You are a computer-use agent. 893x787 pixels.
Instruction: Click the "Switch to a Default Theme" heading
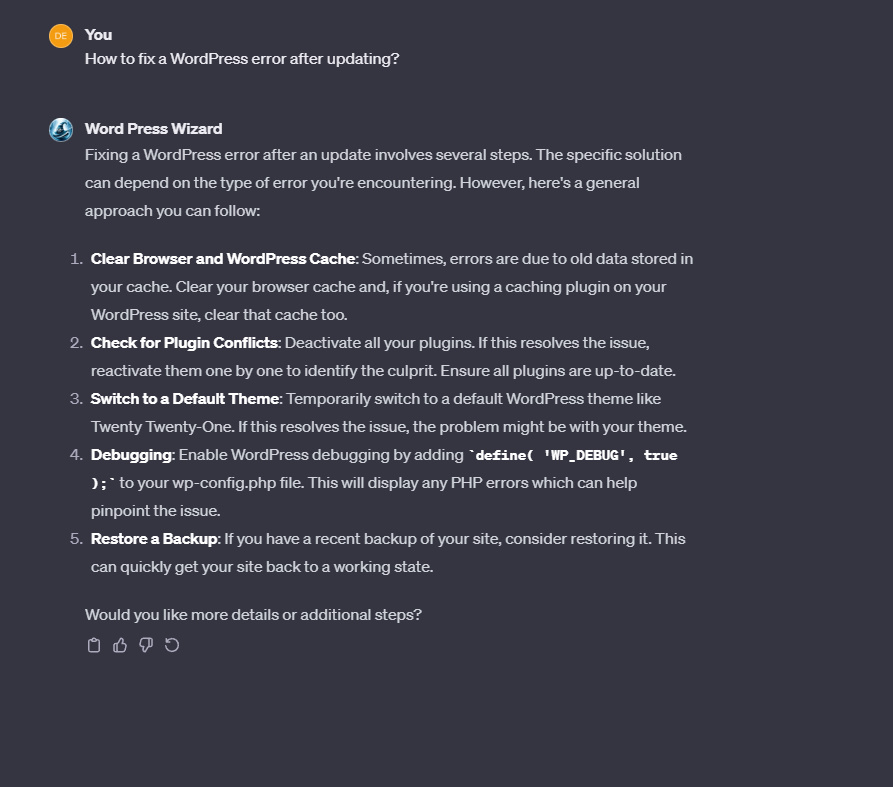(x=185, y=399)
